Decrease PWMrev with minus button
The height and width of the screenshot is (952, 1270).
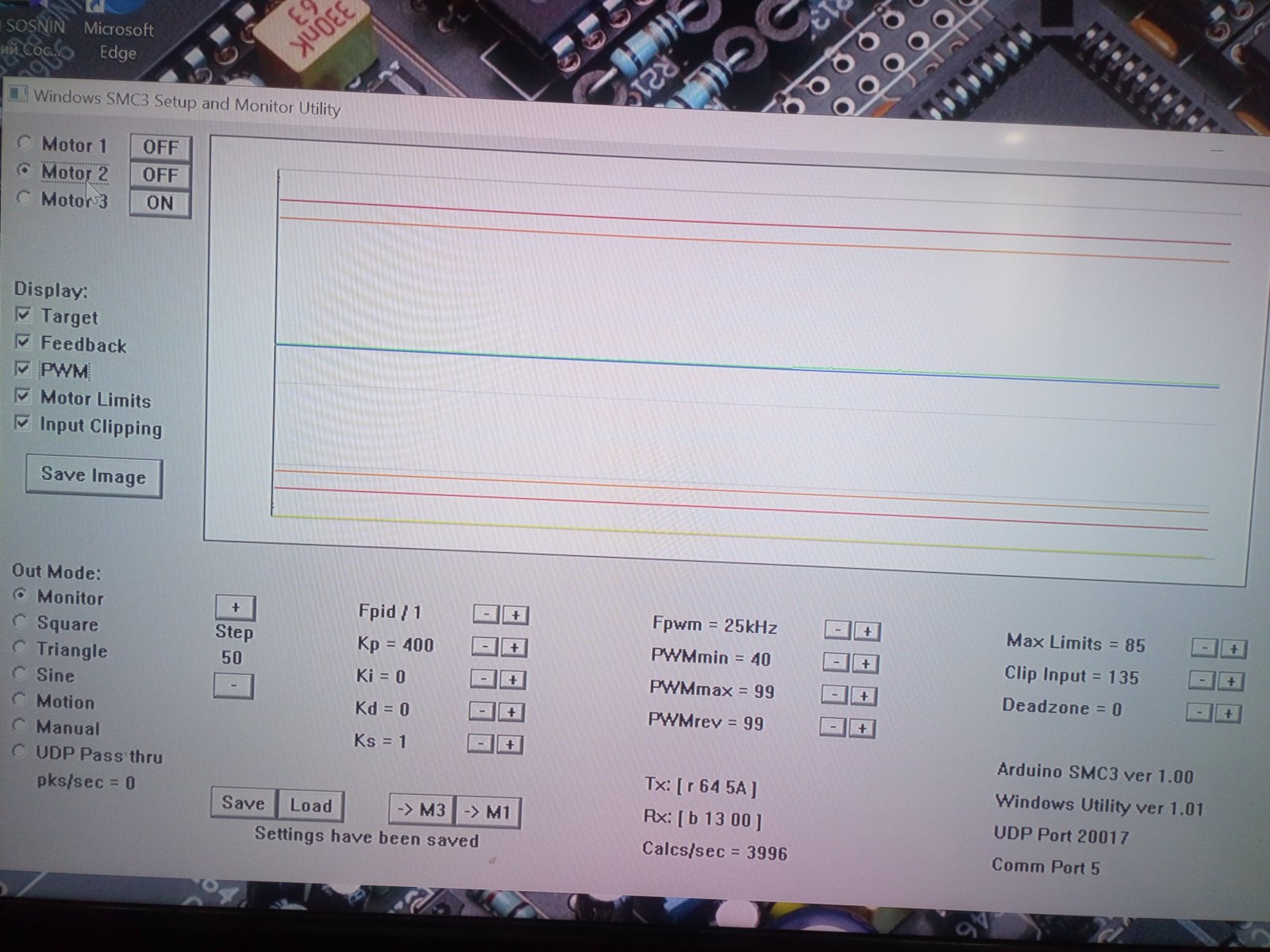coord(833,727)
